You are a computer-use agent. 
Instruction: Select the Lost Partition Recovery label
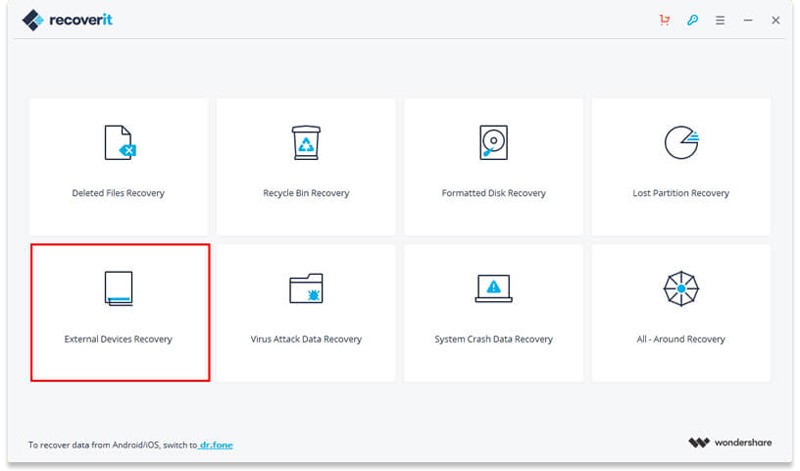pos(681,193)
